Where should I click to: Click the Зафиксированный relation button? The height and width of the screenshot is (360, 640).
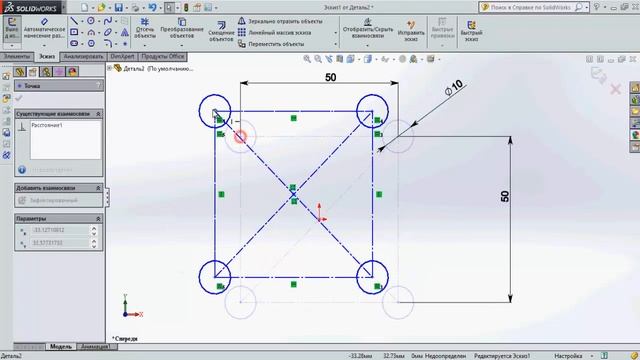click(x=49, y=200)
